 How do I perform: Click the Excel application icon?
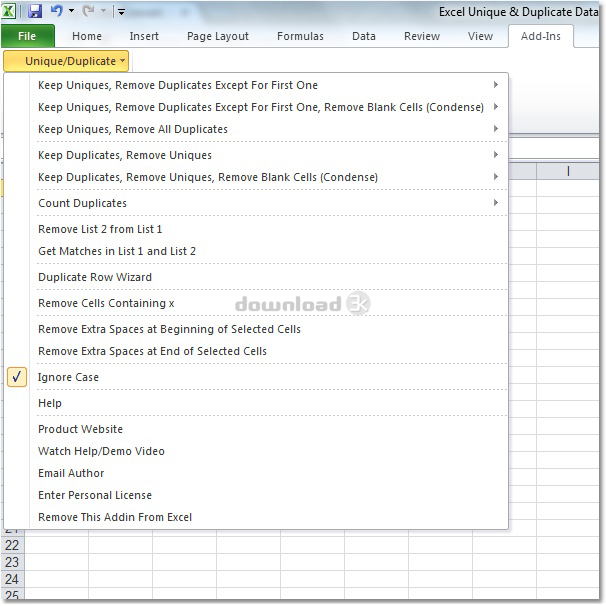(9, 11)
